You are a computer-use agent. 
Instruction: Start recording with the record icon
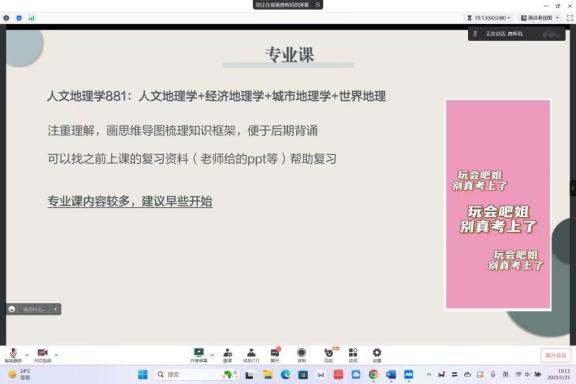click(302, 355)
